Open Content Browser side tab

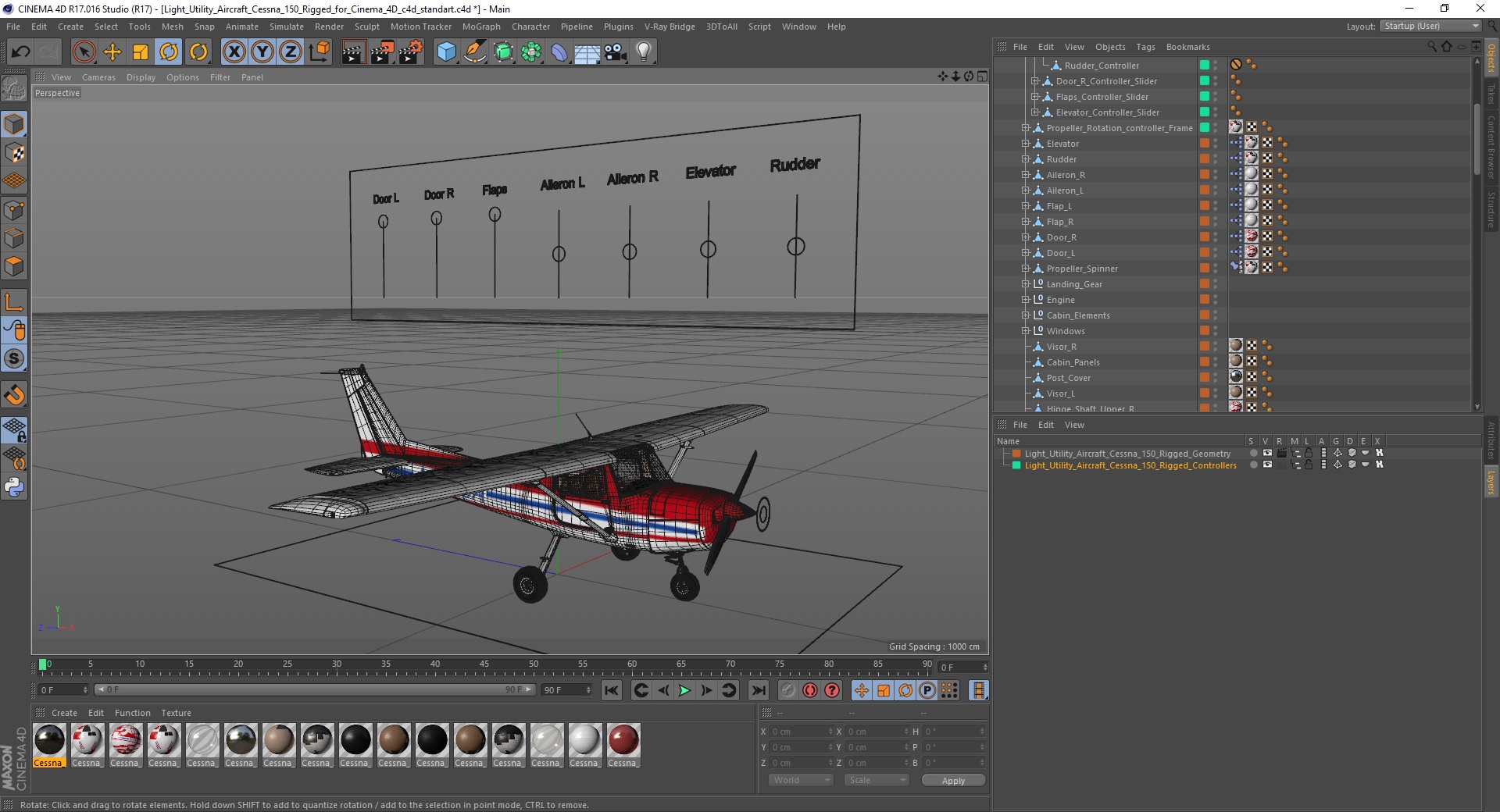(x=1491, y=147)
